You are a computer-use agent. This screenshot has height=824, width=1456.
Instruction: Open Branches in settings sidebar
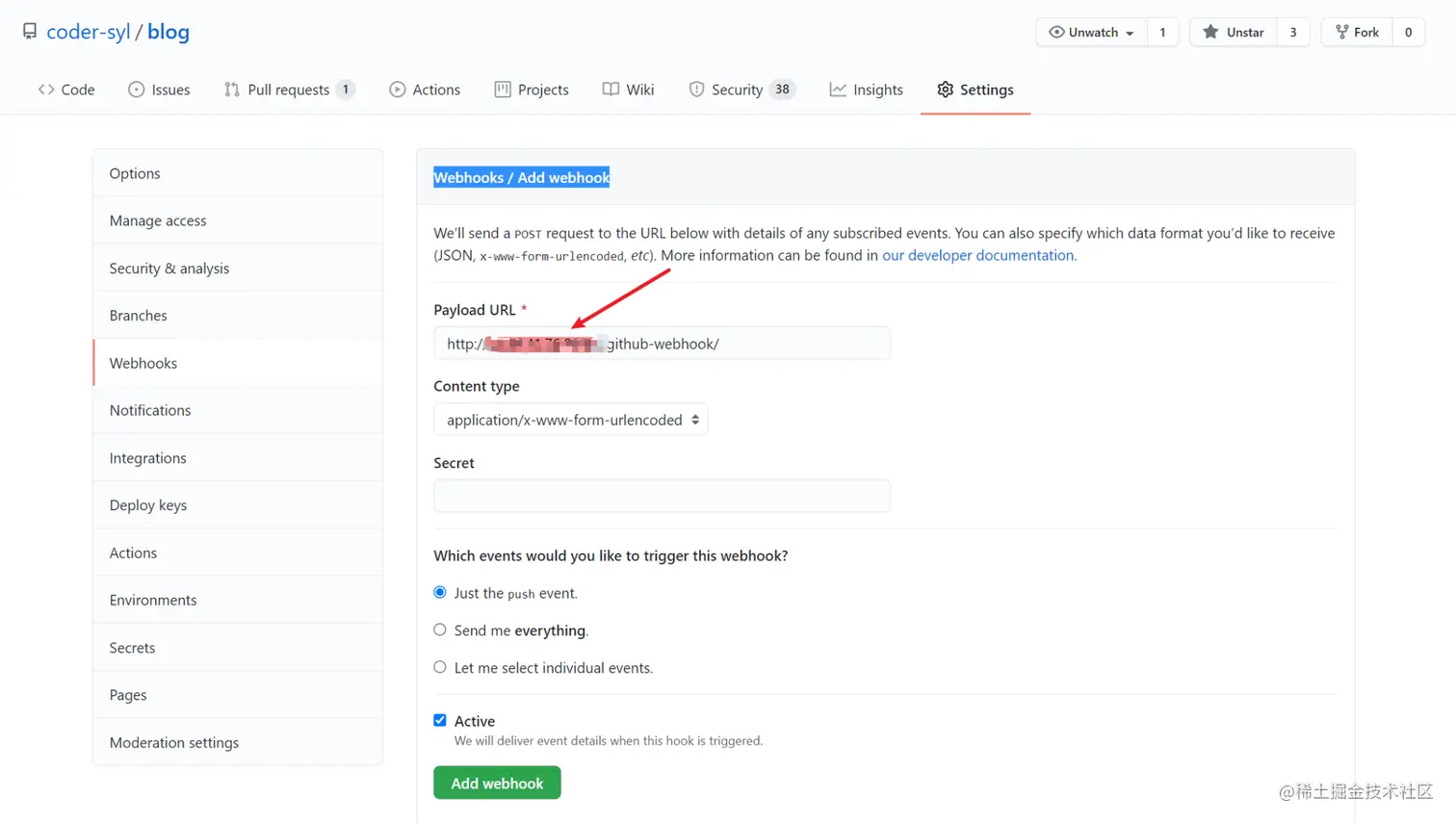(x=238, y=316)
